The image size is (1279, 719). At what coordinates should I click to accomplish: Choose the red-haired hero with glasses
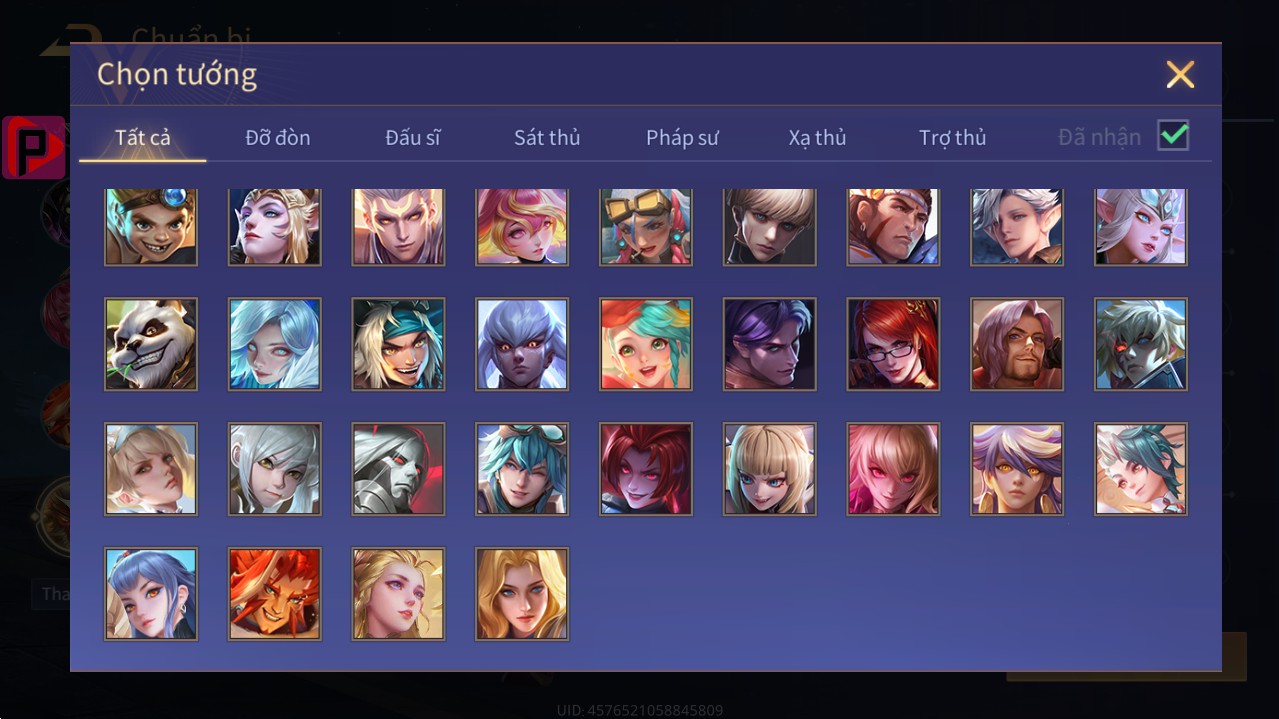point(893,344)
